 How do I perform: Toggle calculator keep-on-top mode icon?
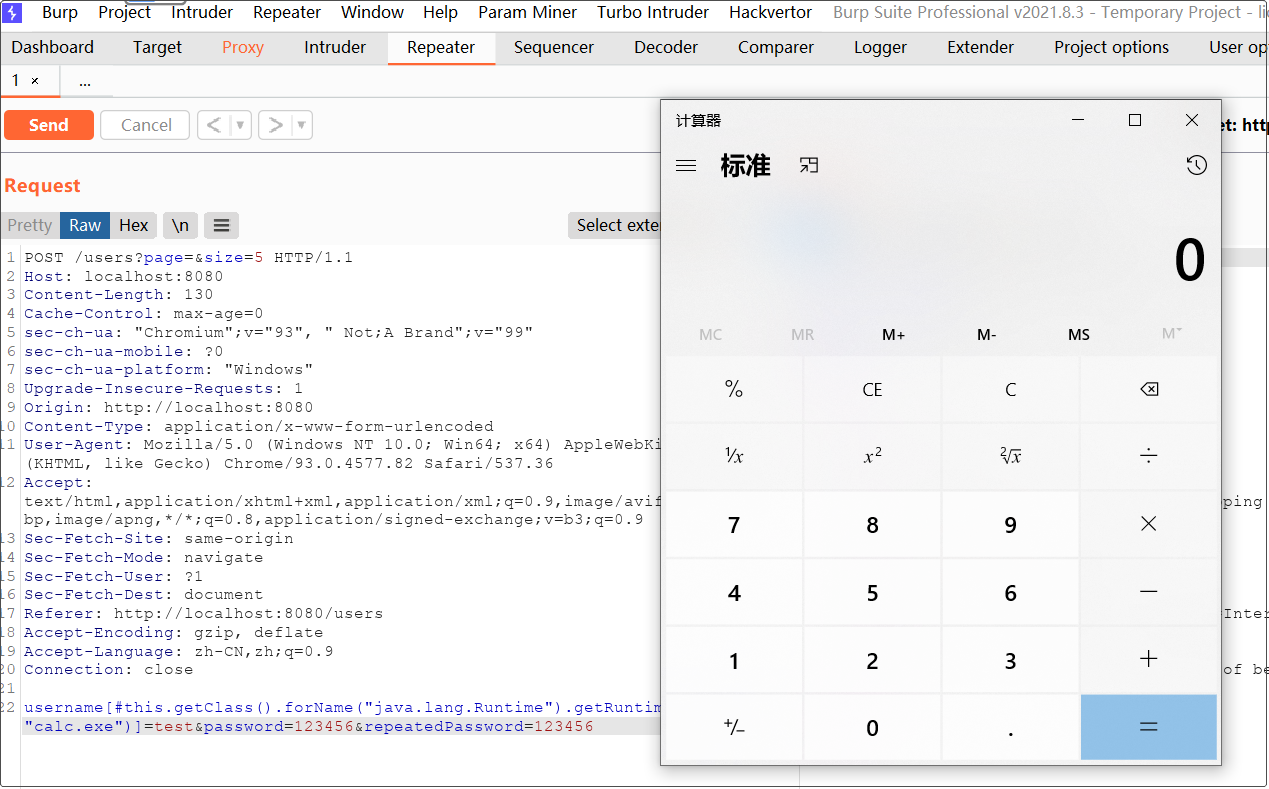click(809, 165)
